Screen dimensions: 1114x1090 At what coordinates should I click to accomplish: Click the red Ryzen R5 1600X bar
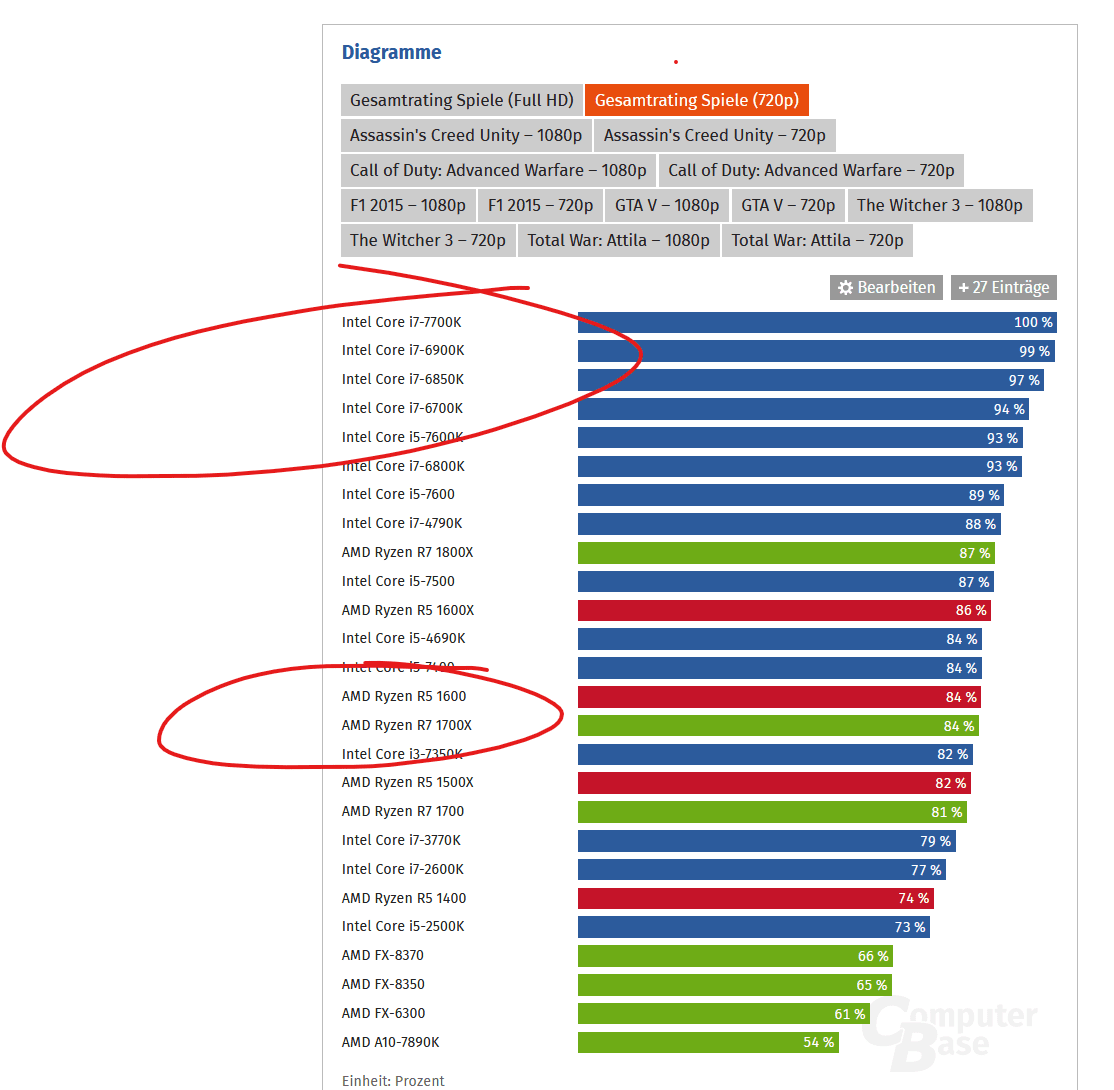coord(784,610)
